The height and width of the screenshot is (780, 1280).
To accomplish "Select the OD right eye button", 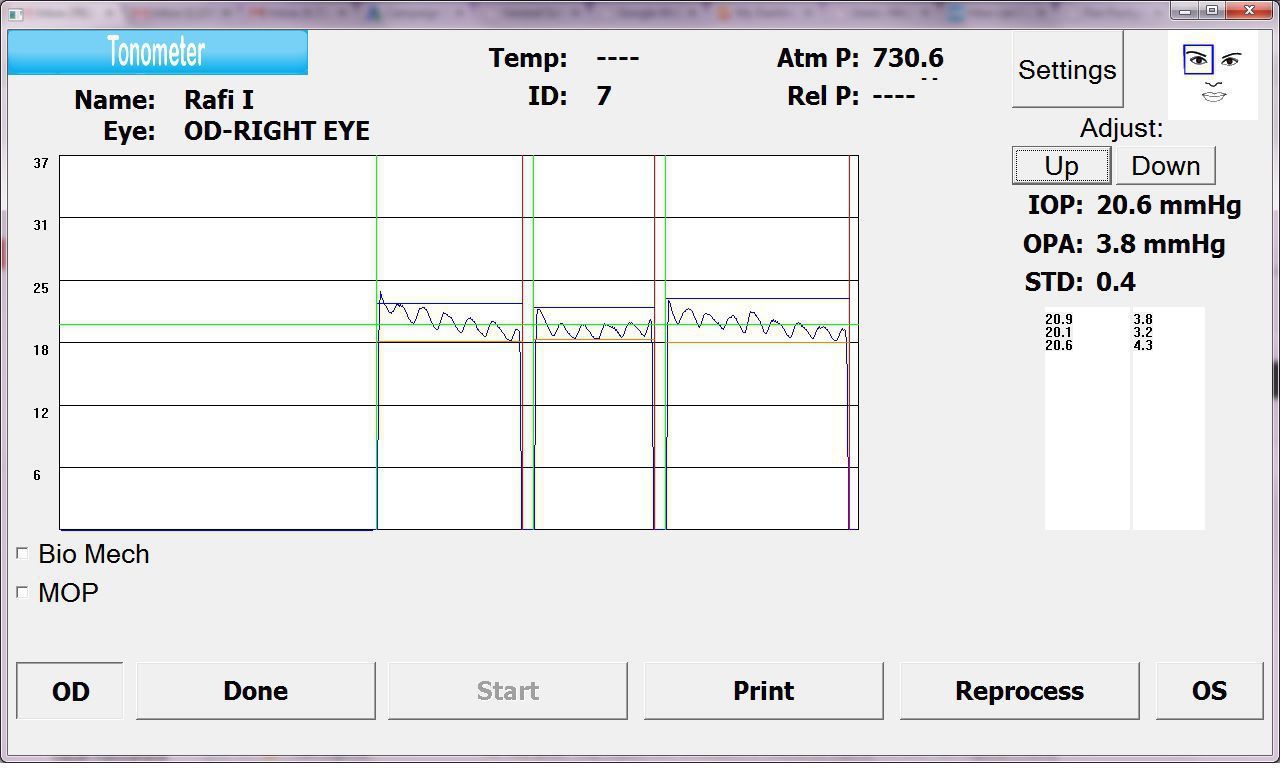I will [x=70, y=691].
